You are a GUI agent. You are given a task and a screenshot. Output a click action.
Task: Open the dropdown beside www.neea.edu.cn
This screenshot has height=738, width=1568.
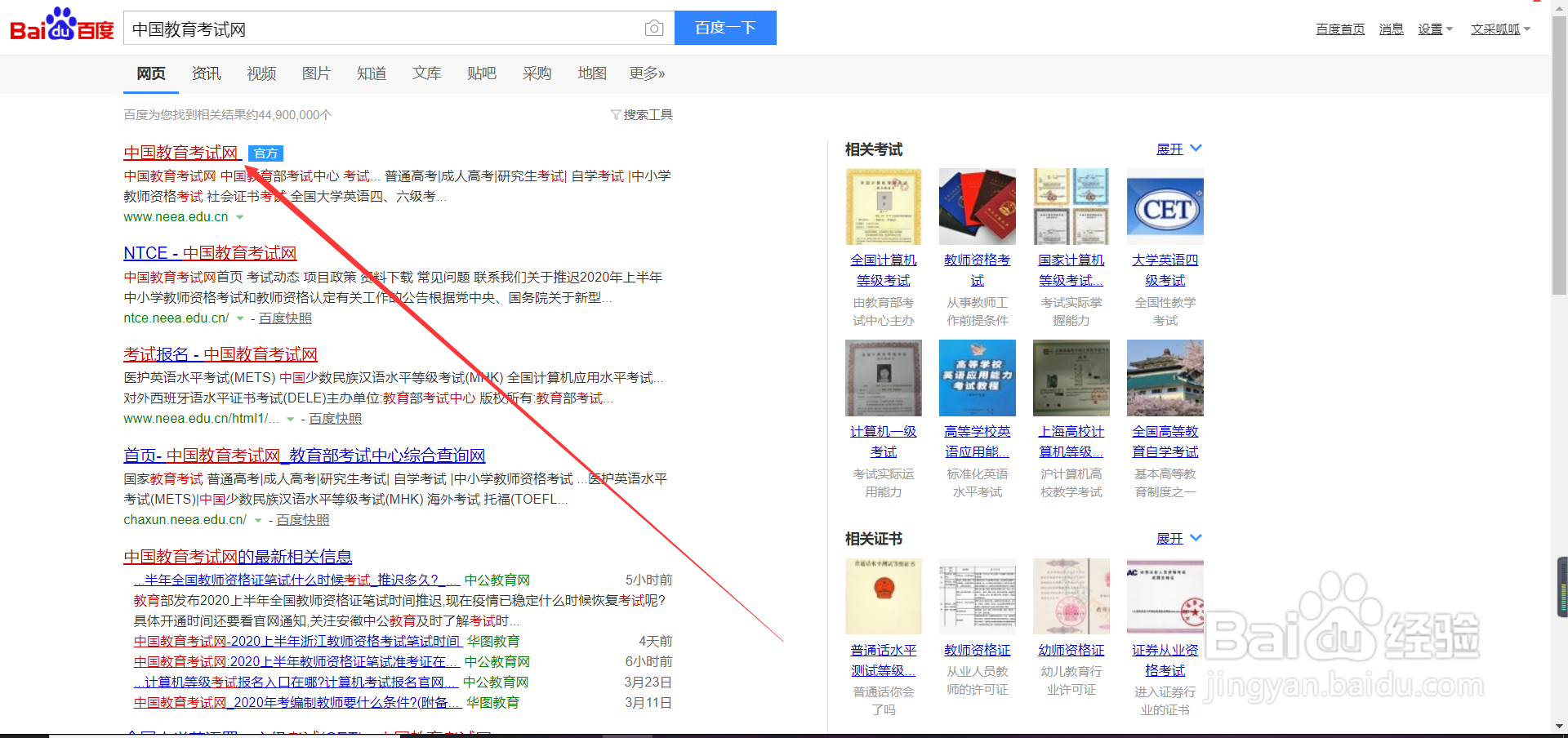pos(240,217)
